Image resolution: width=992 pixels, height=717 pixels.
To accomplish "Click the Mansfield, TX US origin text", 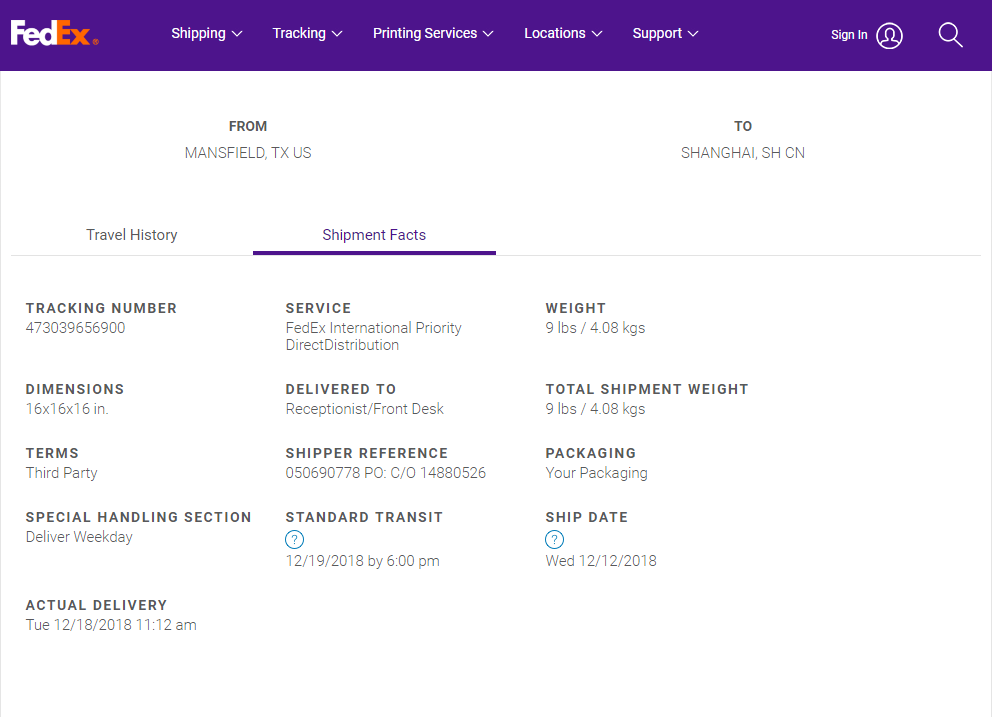I will [x=248, y=153].
